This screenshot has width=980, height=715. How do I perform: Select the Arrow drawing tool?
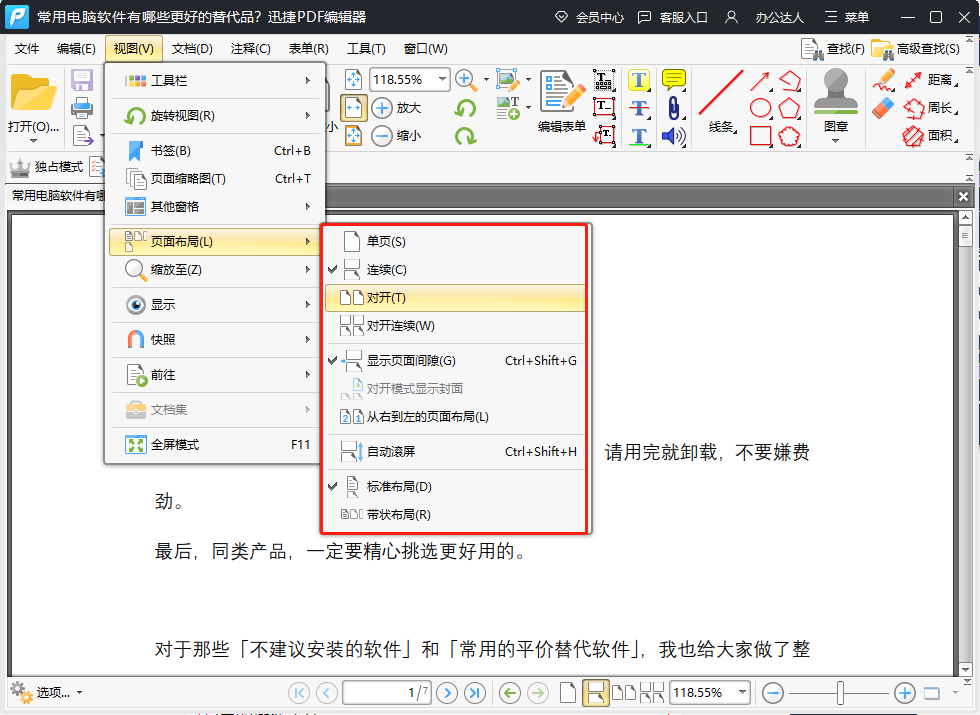(760, 81)
